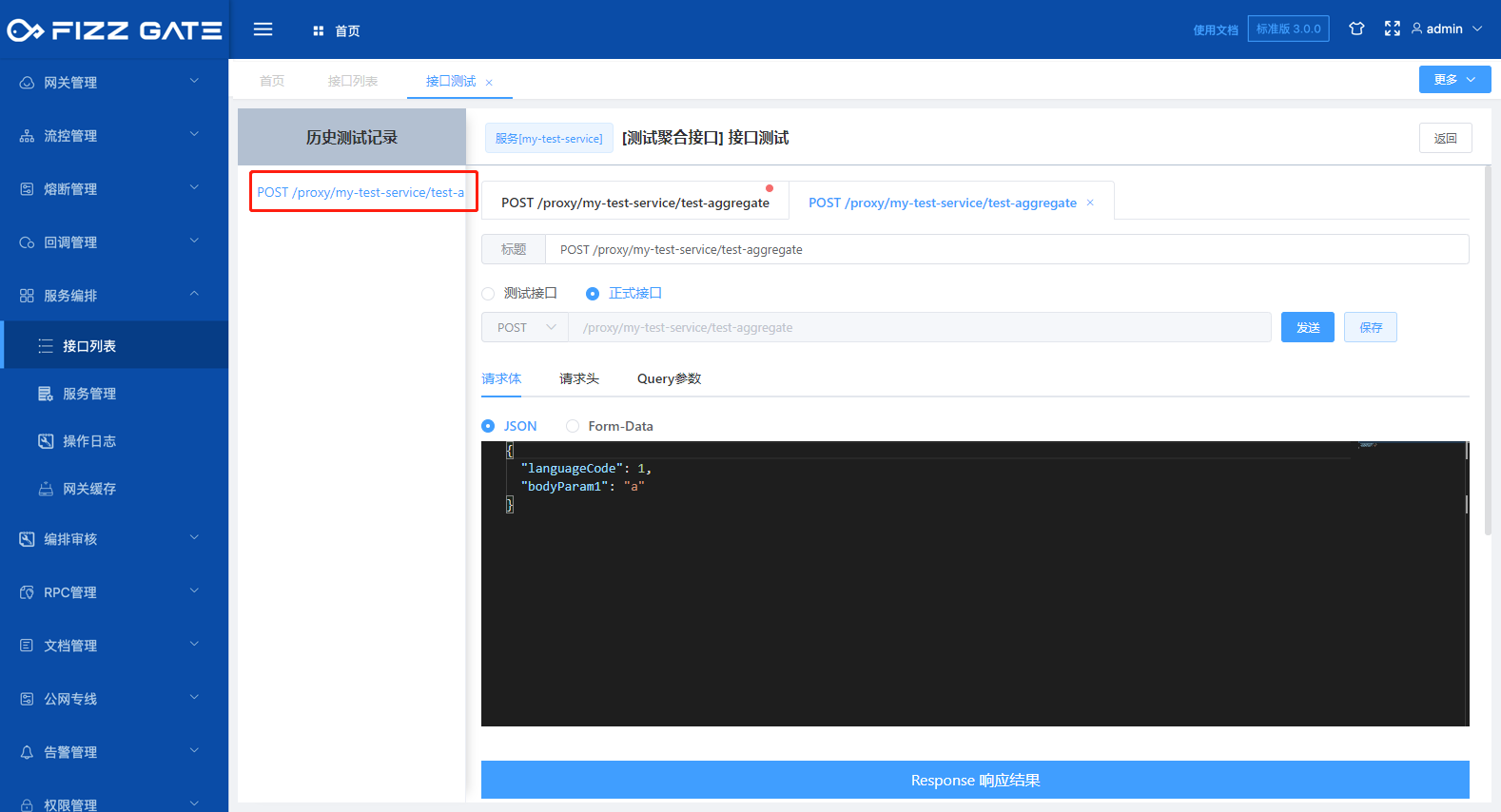Click the 服务编排 grid icon
The height and width of the screenshot is (812, 1501).
coord(27,296)
